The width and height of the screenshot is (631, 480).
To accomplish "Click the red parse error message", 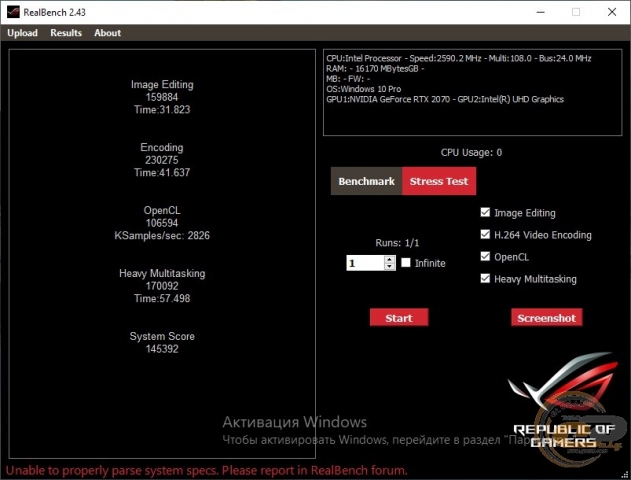I will [206, 470].
